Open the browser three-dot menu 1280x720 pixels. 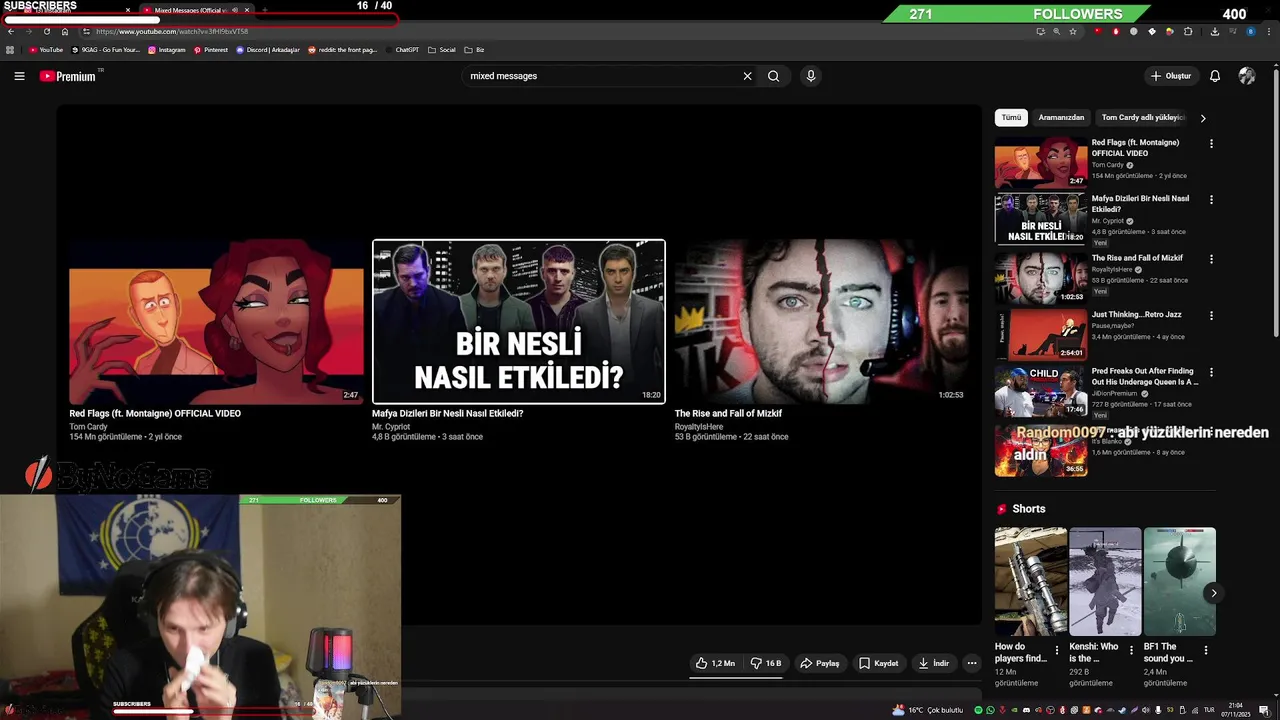1268,31
